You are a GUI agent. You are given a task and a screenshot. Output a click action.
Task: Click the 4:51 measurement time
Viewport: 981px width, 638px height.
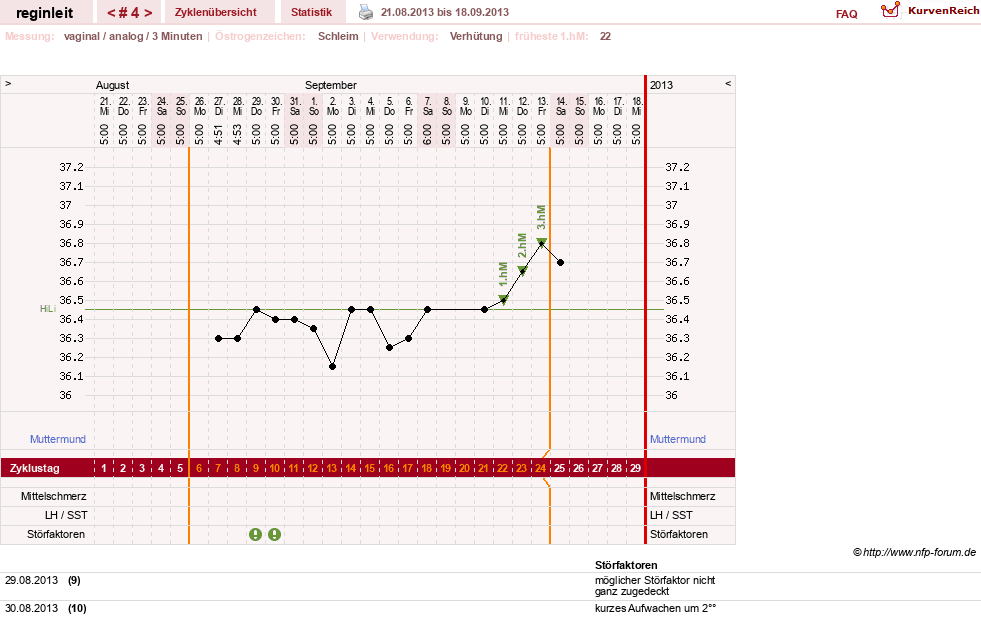218,134
